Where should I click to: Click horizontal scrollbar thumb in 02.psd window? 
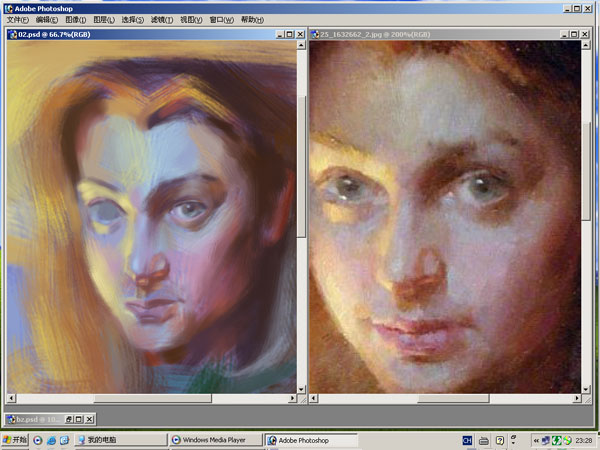coord(153,398)
